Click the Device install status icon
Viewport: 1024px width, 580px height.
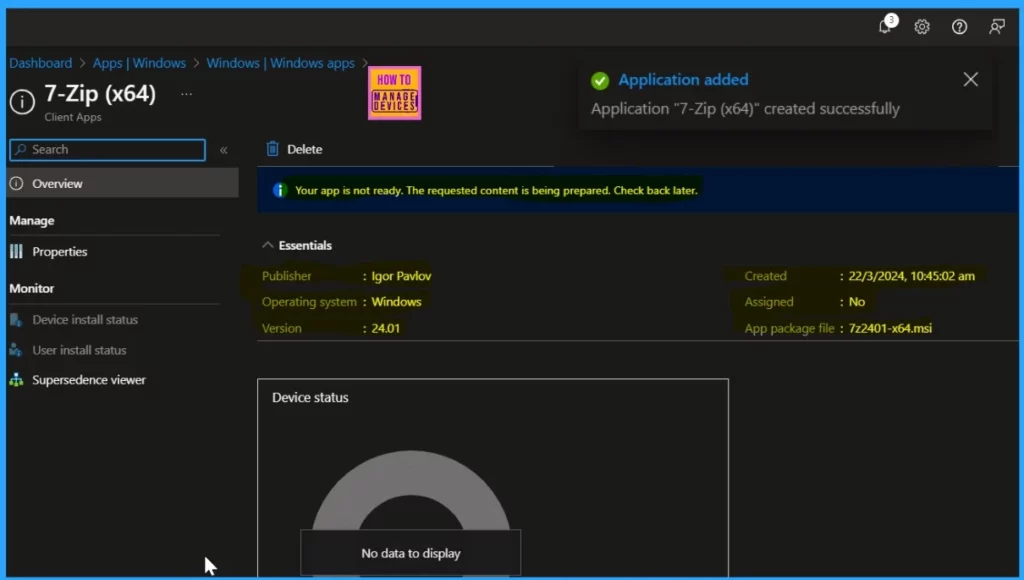pos(16,319)
